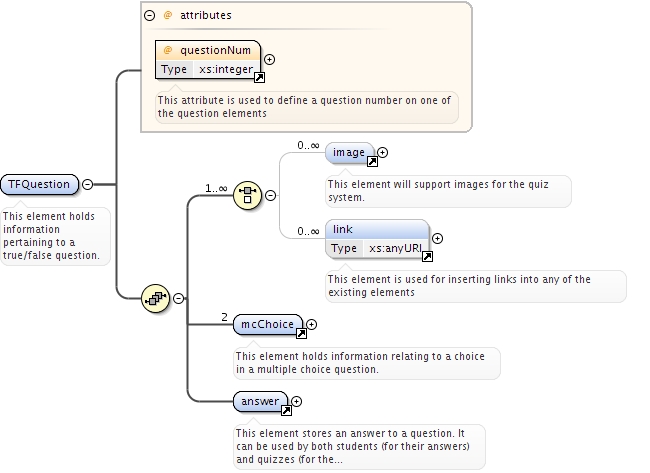Click the choice compositor icon labeled 1..∞
The height and width of the screenshot is (473, 650).
coord(247,195)
